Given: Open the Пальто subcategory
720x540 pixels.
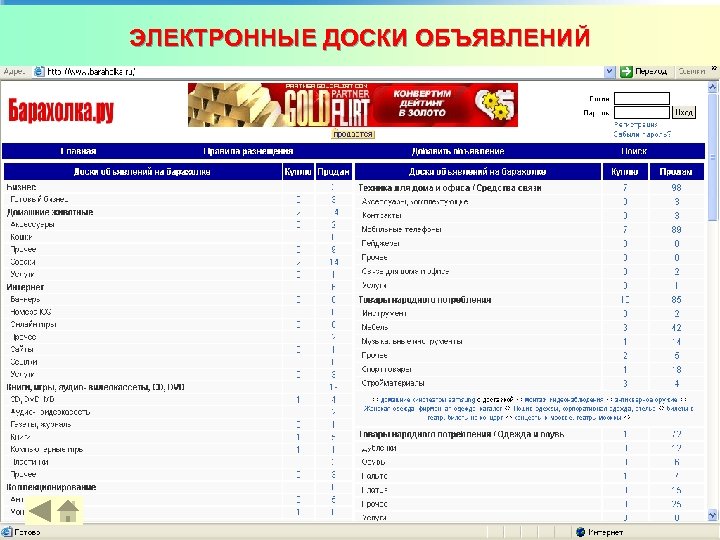Looking at the screenshot, I should pyautogui.click(x=374, y=476).
